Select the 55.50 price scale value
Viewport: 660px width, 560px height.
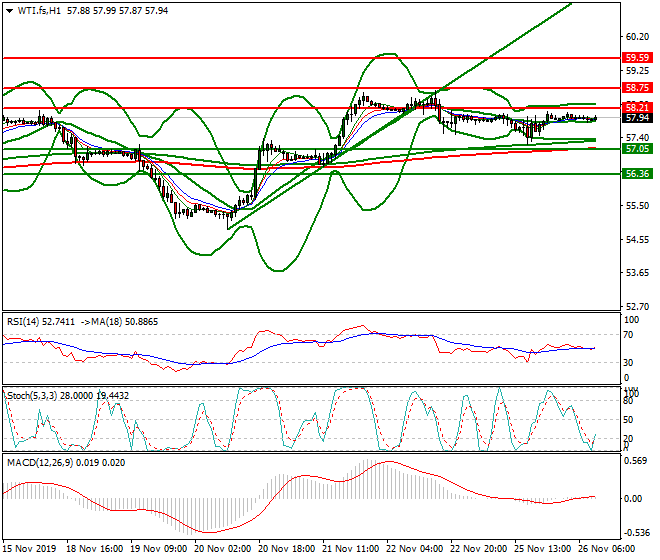pos(637,206)
